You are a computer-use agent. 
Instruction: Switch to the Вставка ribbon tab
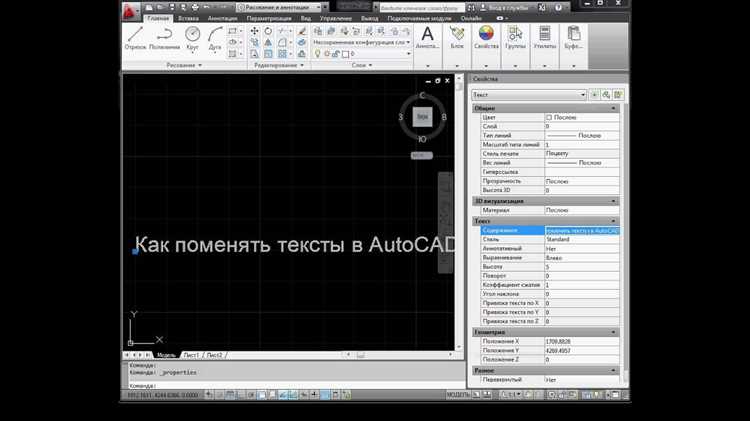click(x=190, y=18)
